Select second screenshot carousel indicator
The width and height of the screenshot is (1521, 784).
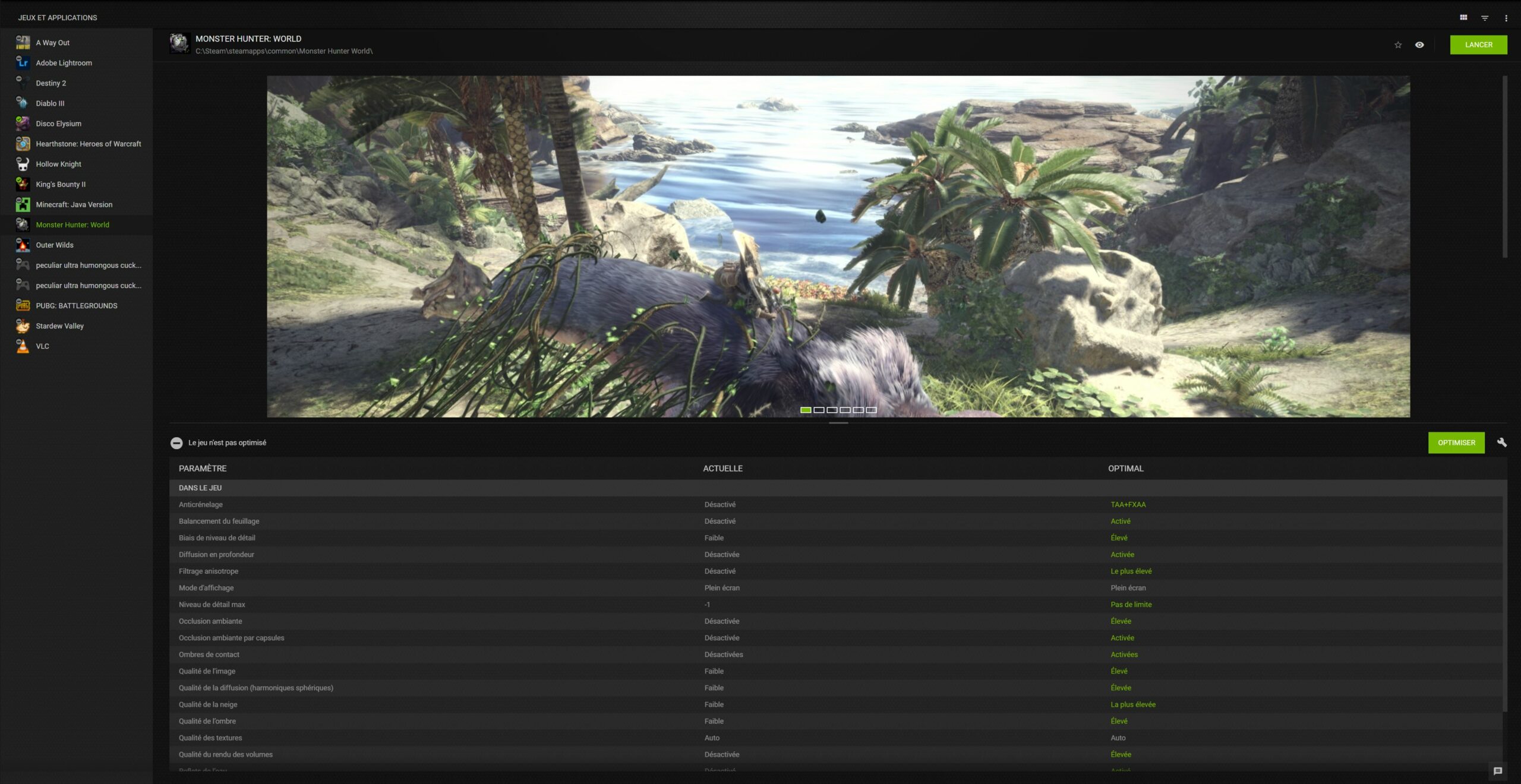[x=819, y=410]
